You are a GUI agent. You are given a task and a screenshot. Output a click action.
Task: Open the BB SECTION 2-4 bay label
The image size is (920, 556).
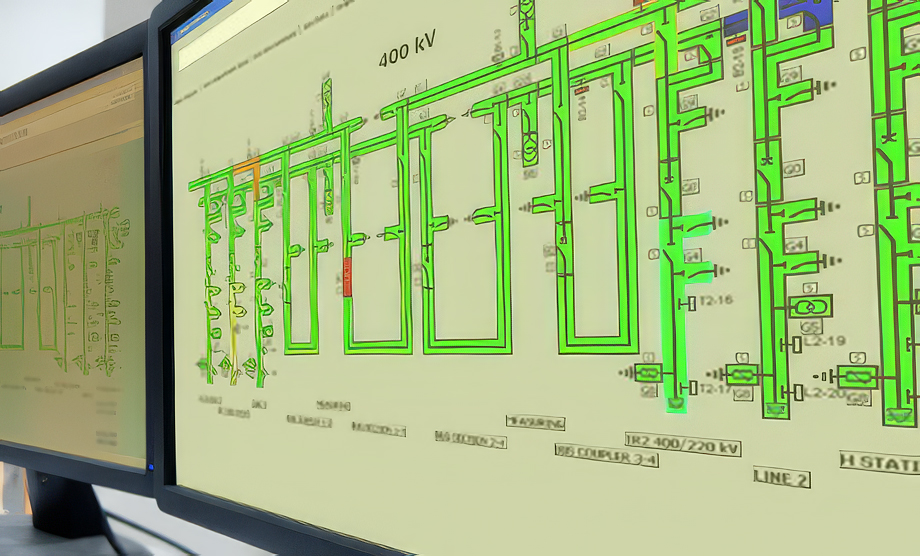tap(471, 439)
